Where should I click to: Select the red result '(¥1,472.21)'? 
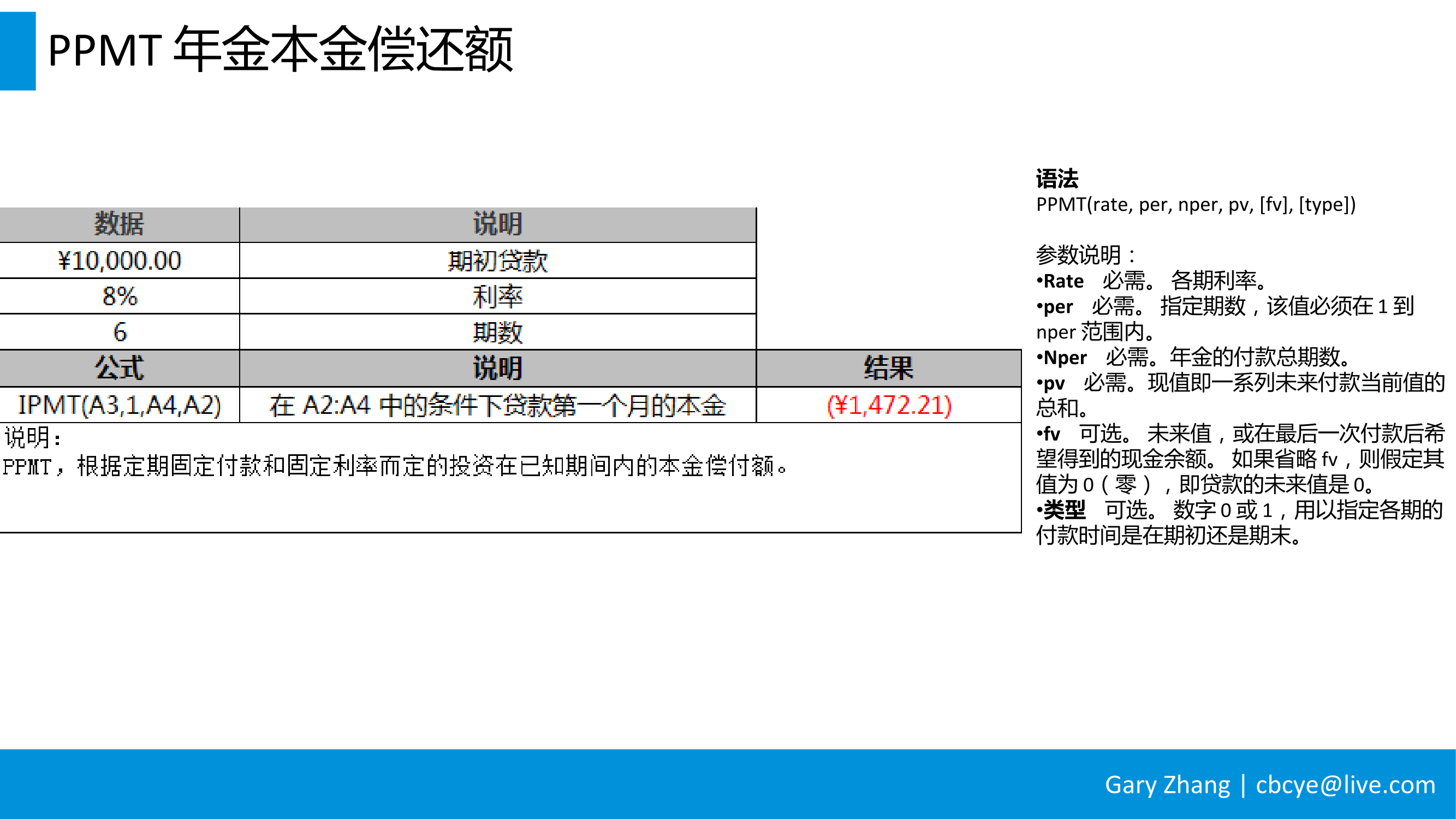pyautogui.click(x=889, y=405)
